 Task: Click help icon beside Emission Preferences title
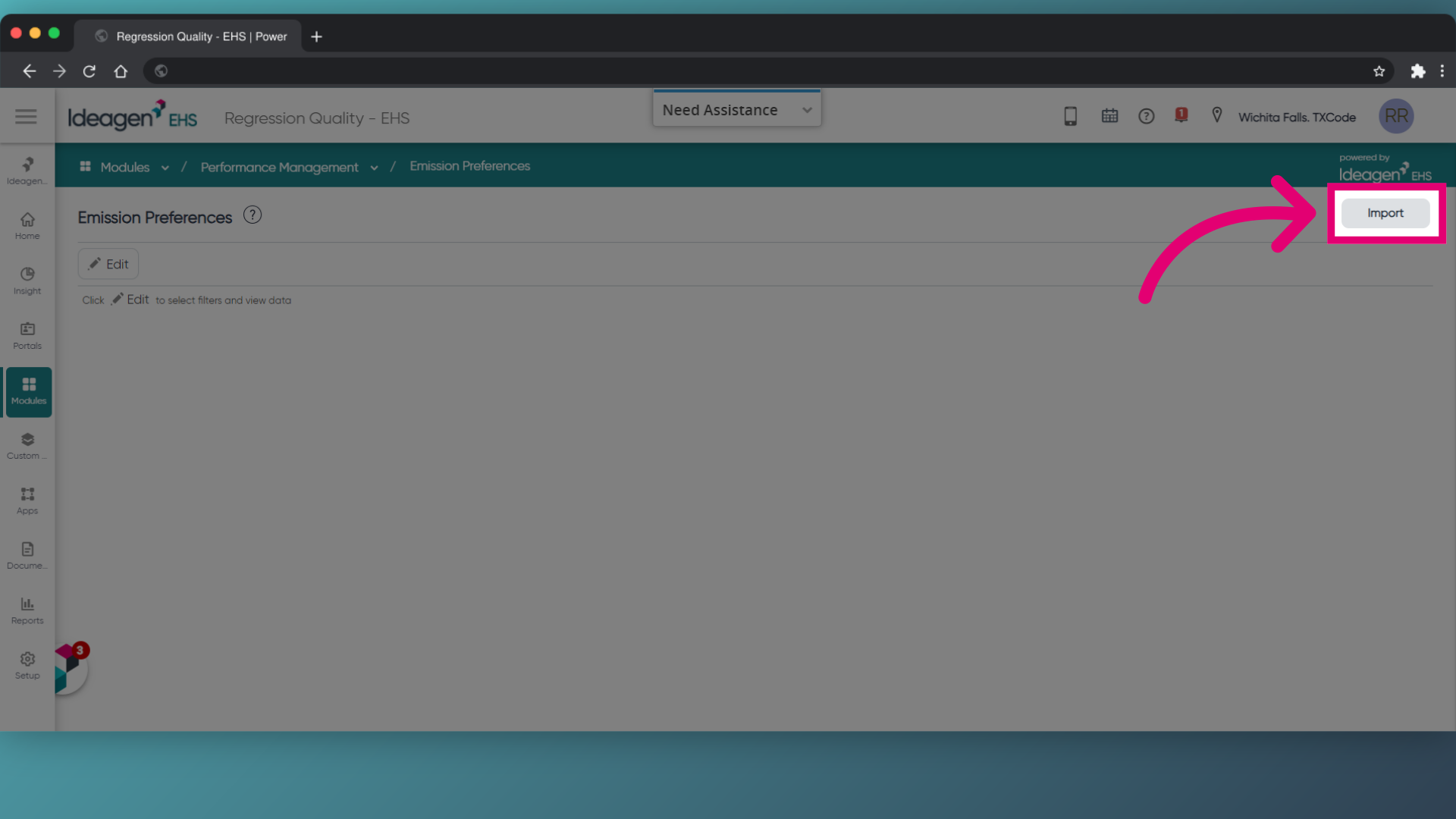[x=253, y=215]
